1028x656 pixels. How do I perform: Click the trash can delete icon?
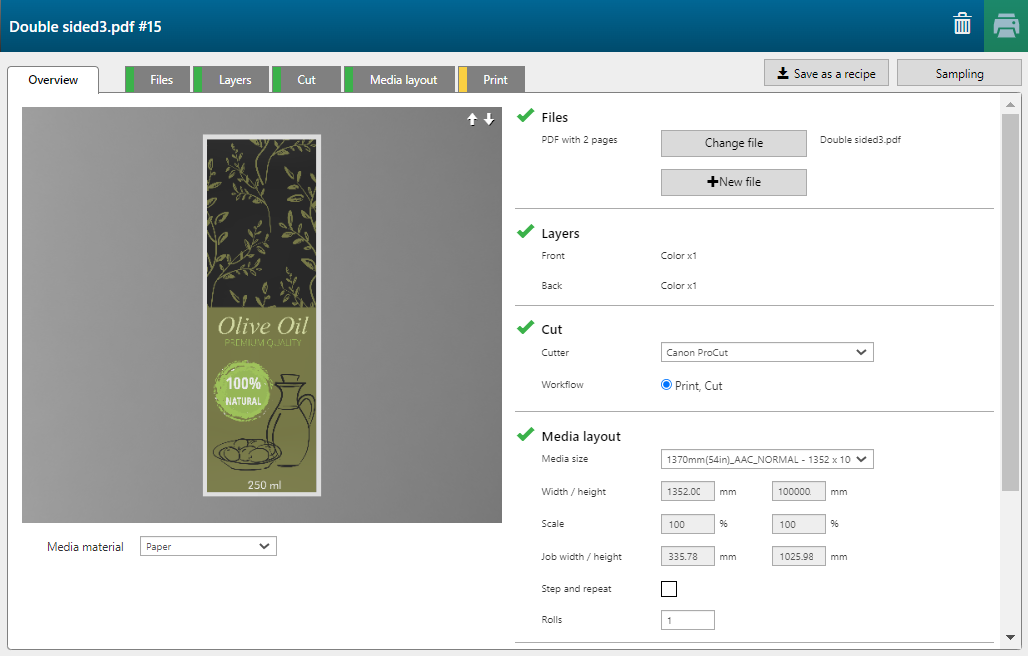click(x=962, y=25)
